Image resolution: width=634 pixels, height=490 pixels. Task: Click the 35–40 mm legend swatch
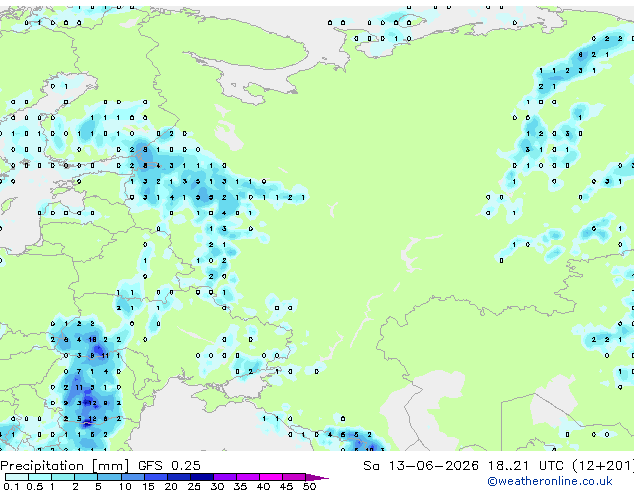248,477
